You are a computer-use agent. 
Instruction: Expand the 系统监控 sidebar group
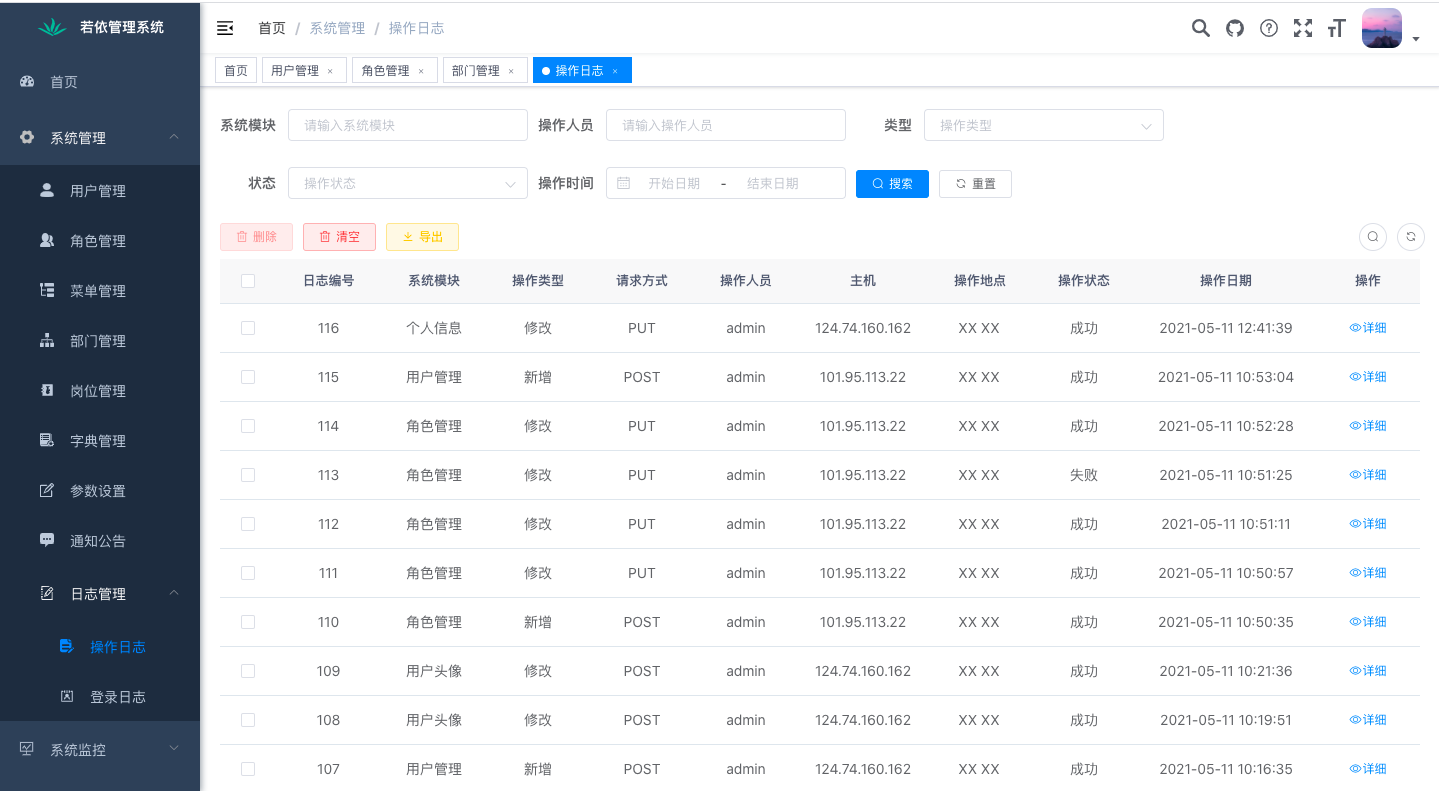coord(100,749)
